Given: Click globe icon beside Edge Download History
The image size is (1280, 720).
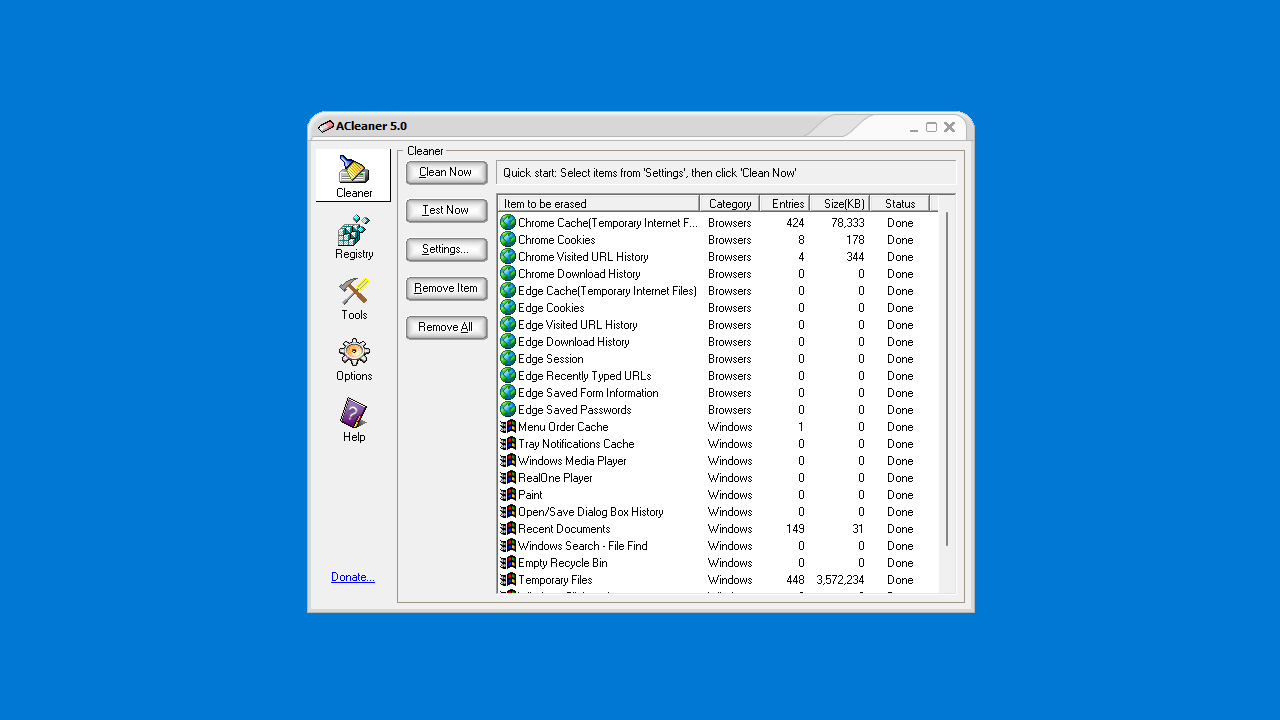Looking at the screenshot, I should click(508, 342).
